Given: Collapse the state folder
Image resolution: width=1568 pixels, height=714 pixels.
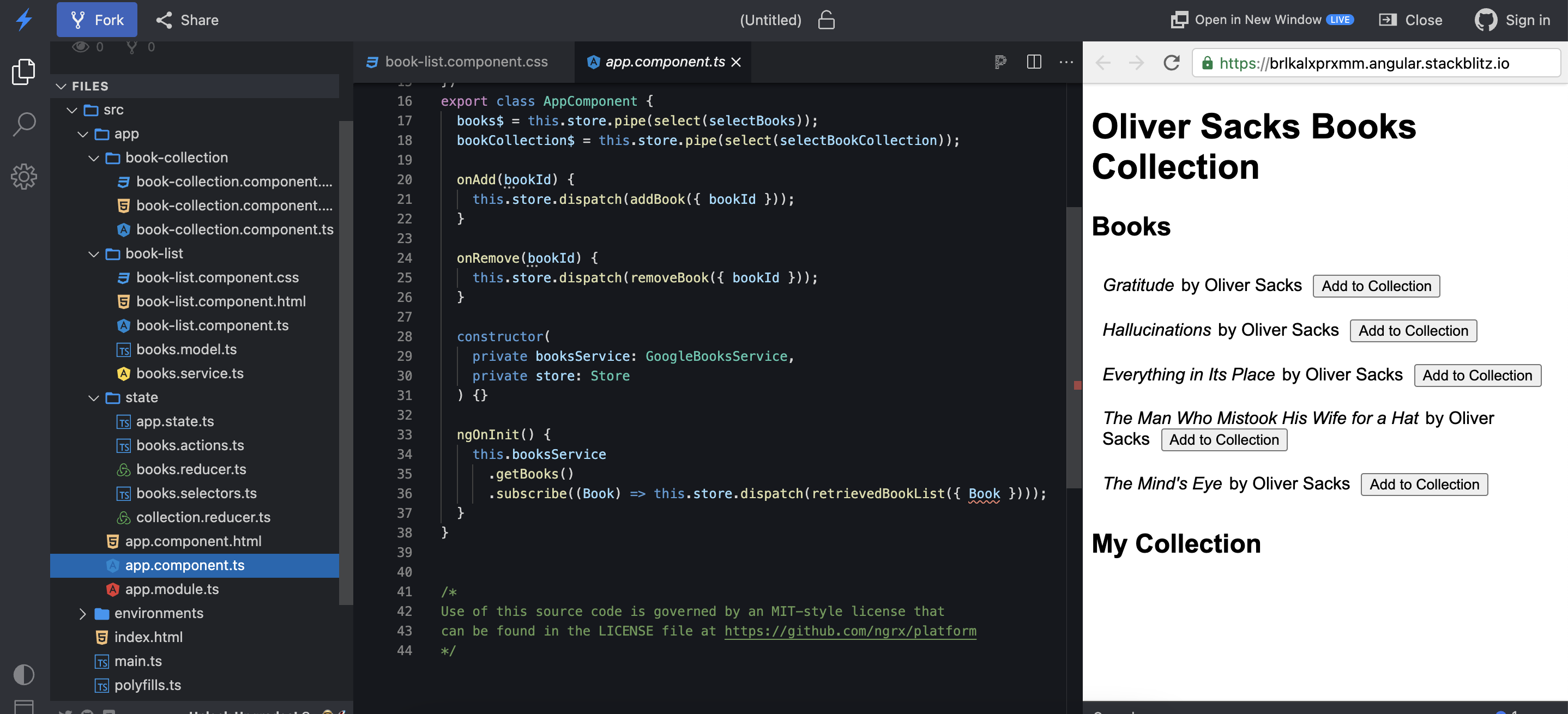Looking at the screenshot, I should click(94, 398).
